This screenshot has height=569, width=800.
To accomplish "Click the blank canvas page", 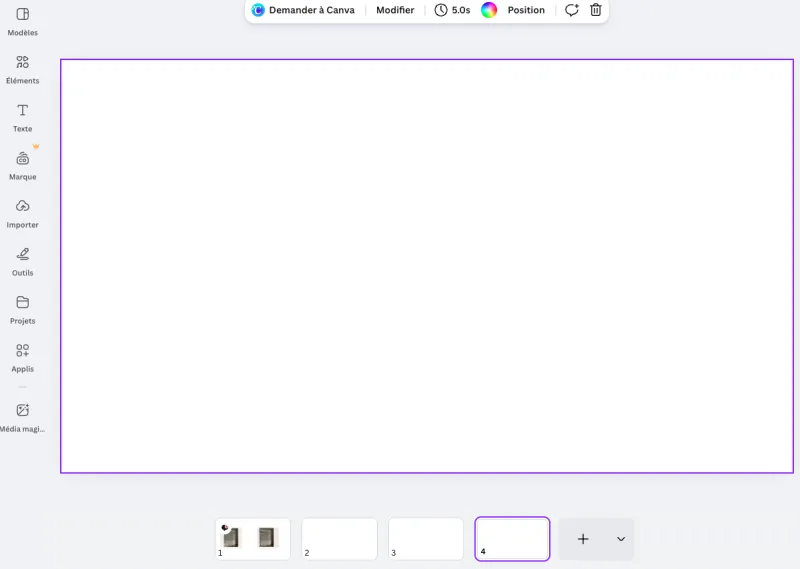I will click(x=427, y=266).
